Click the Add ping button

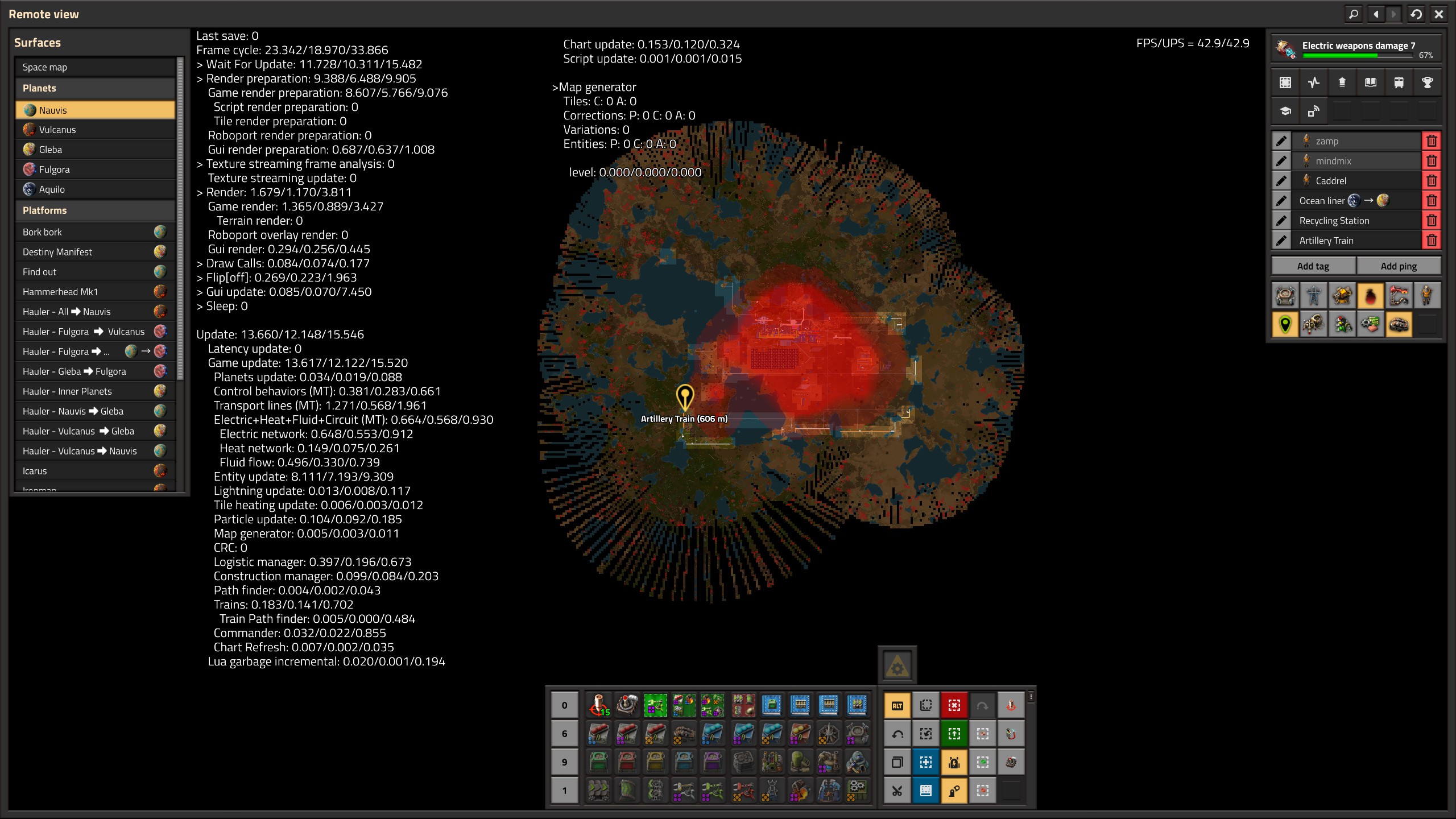tap(1399, 266)
